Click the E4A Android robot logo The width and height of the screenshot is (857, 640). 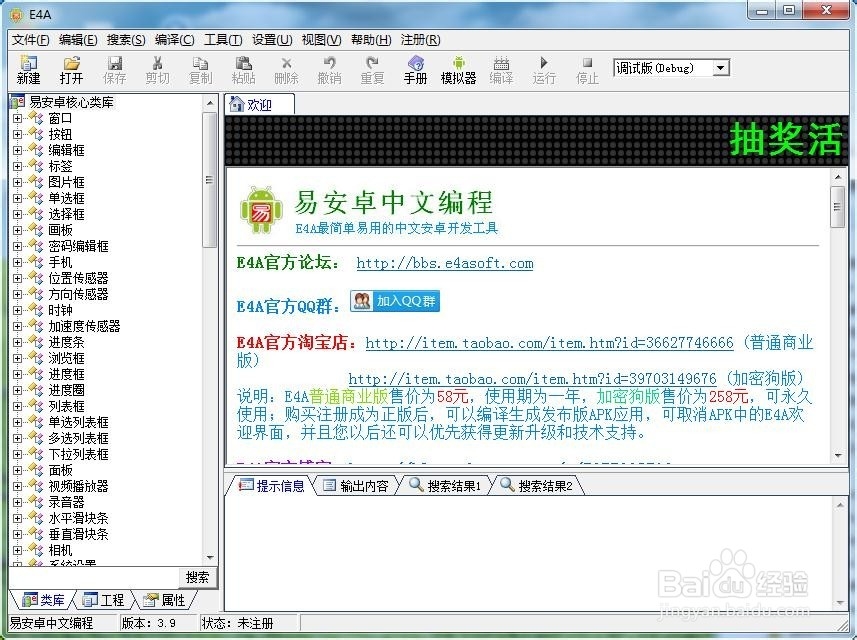point(261,210)
